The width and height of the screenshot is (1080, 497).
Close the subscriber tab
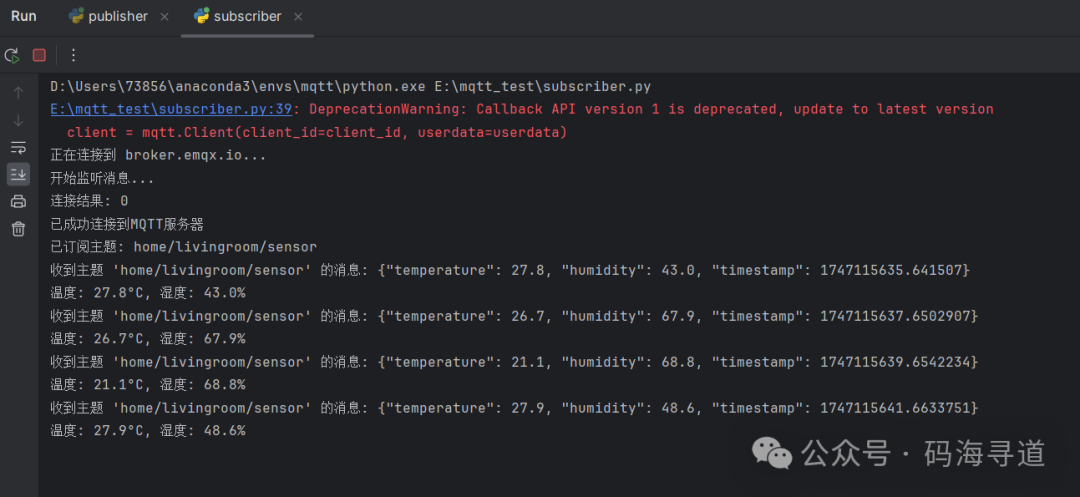[x=298, y=17]
